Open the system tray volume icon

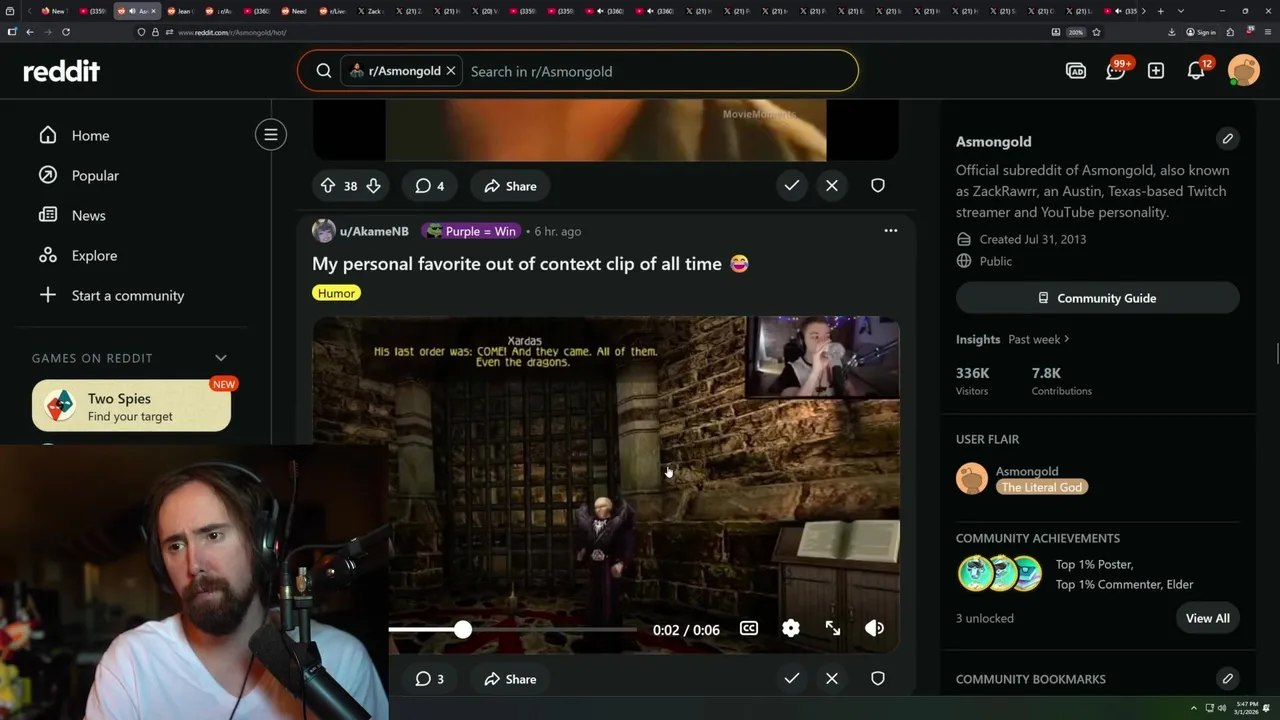pos(1222,708)
